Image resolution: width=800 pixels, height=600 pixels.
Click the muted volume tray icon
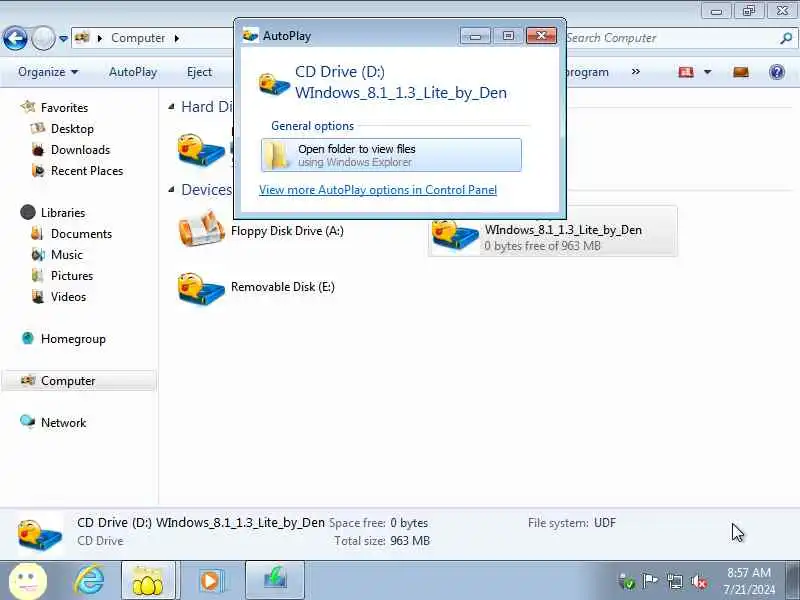coord(699,581)
